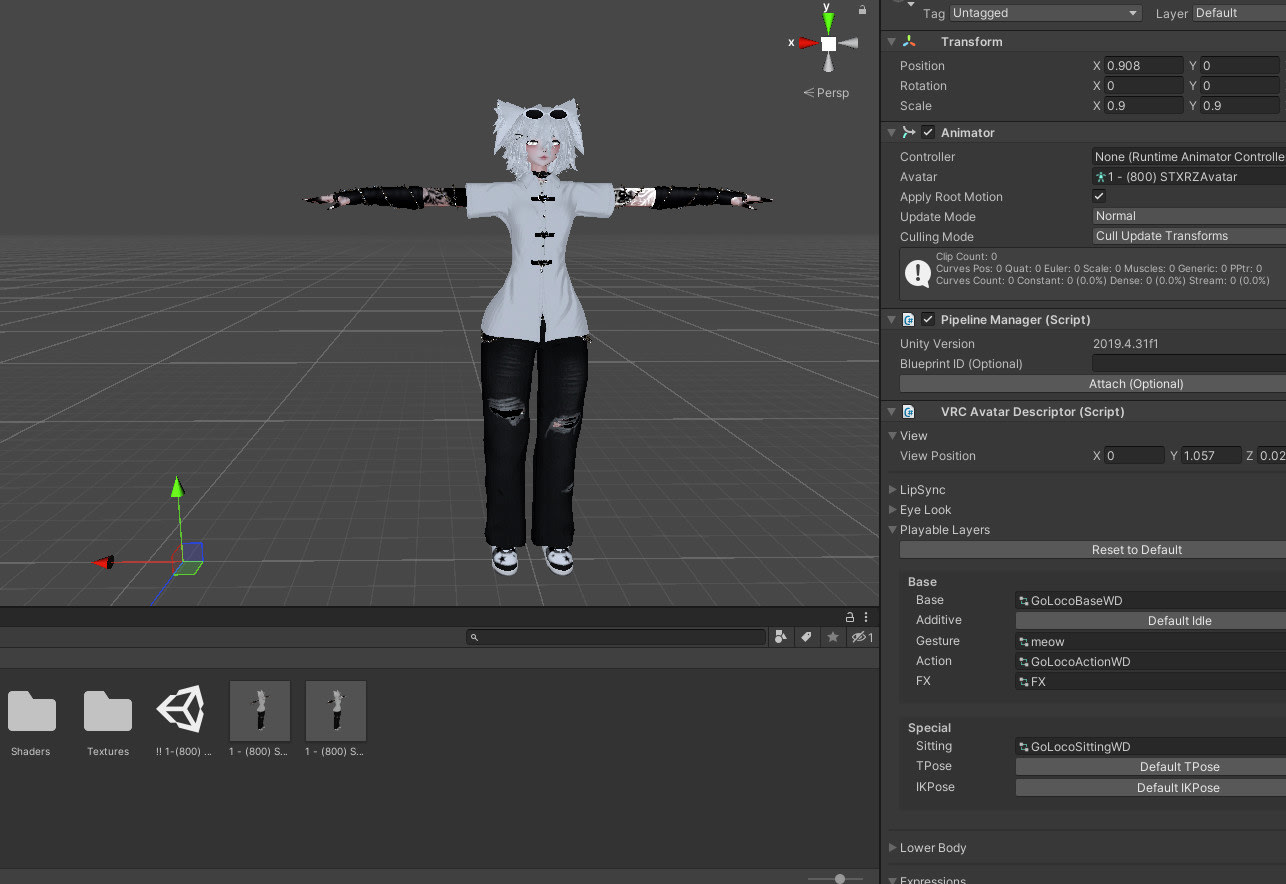Click the Project panel lock icon
The image size is (1286, 884).
pyautogui.click(x=850, y=617)
